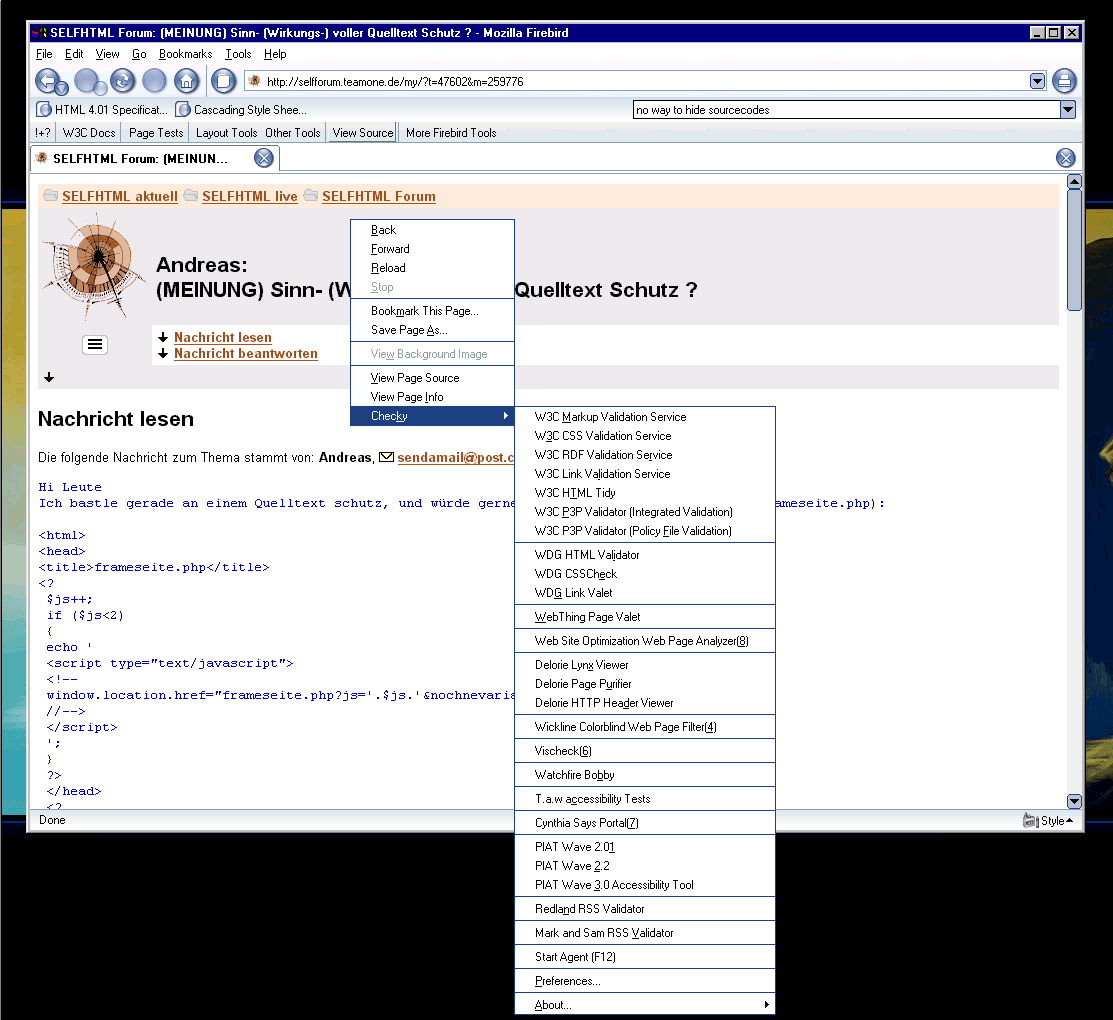
Task: Follow the 'Nachricht beantworten' link
Action: (245, 354)
